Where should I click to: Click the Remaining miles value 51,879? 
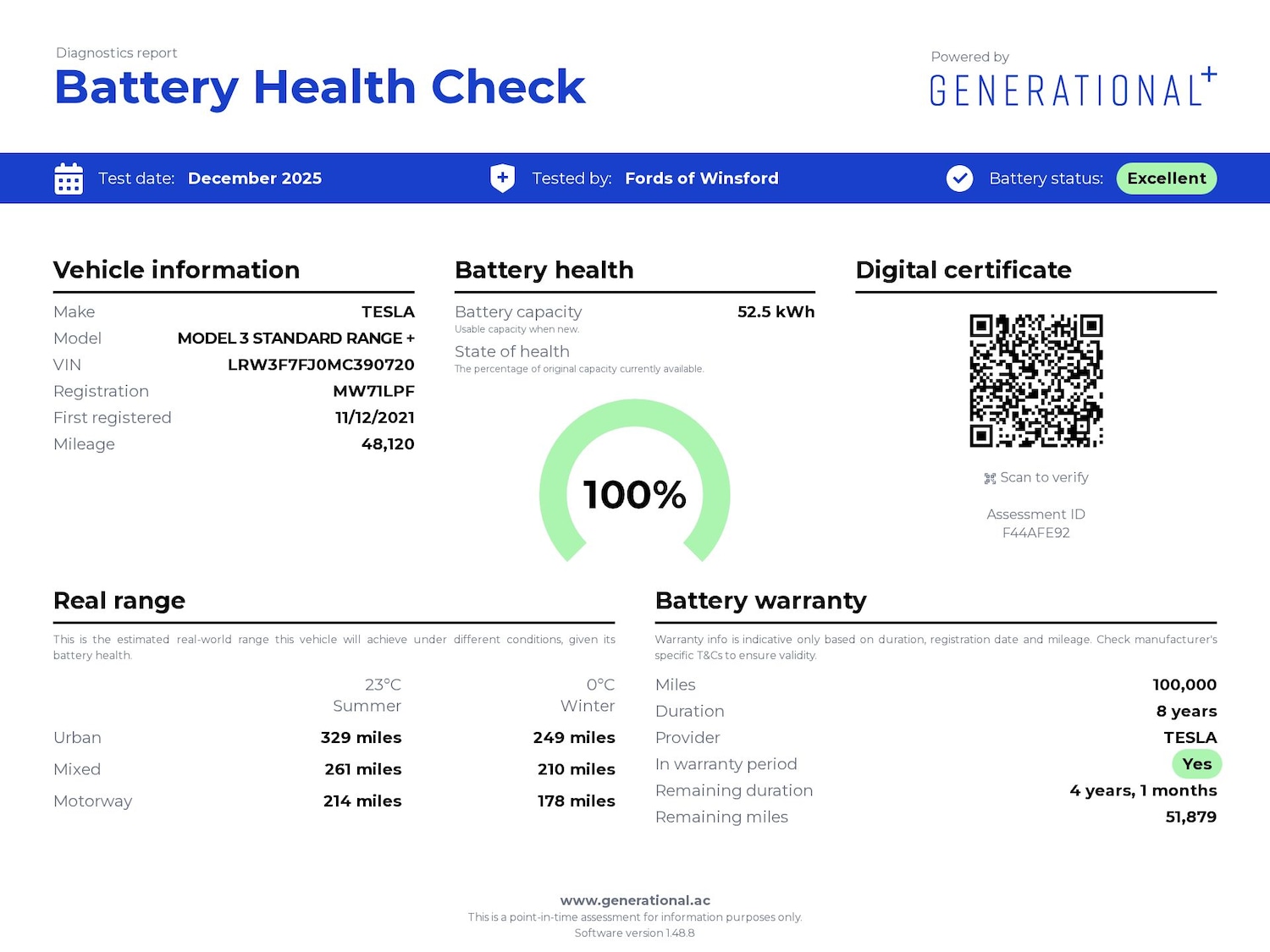1190,817
